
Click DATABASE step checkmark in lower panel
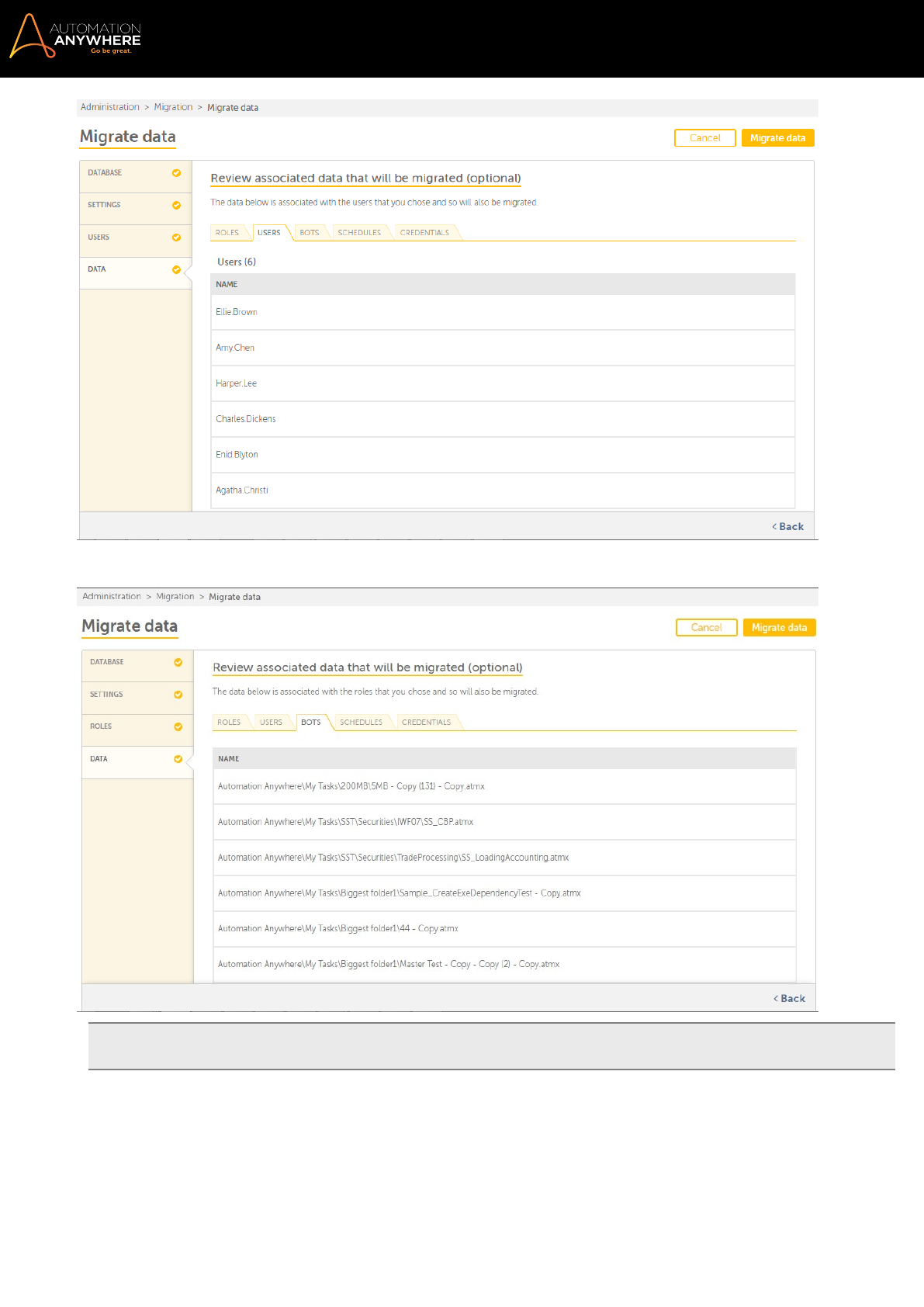tap(178, 662)
